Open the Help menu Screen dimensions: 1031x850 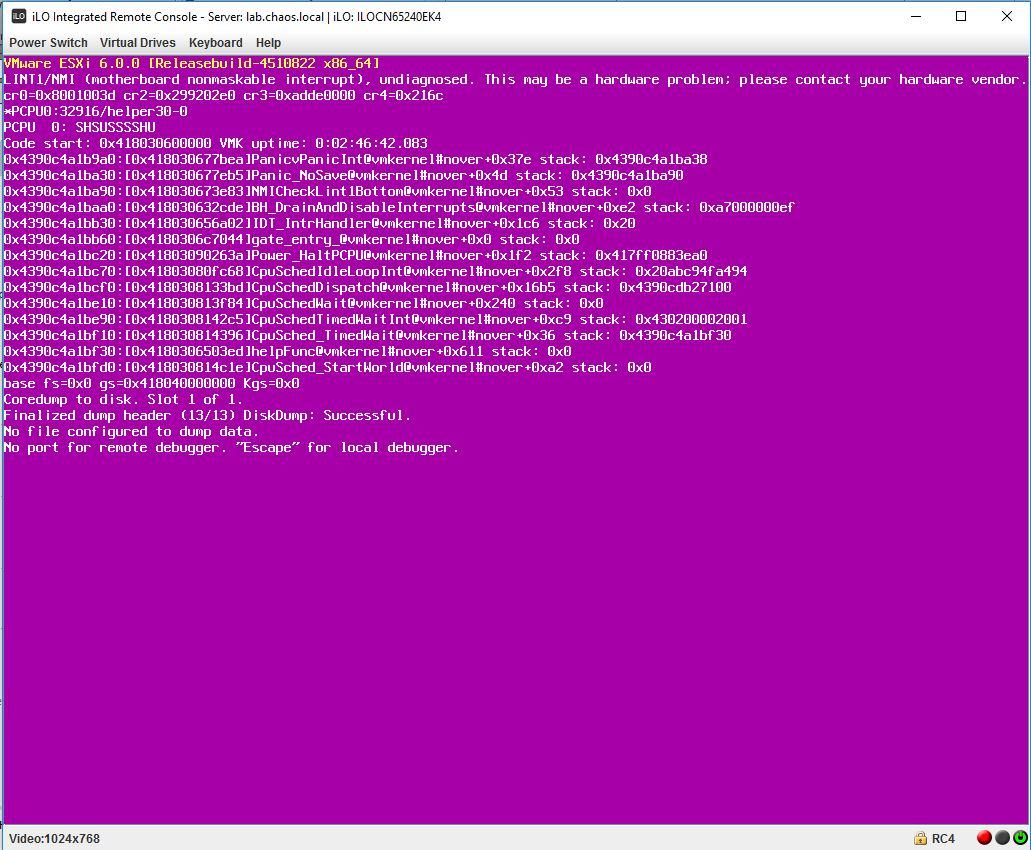(x=268, y=43)
